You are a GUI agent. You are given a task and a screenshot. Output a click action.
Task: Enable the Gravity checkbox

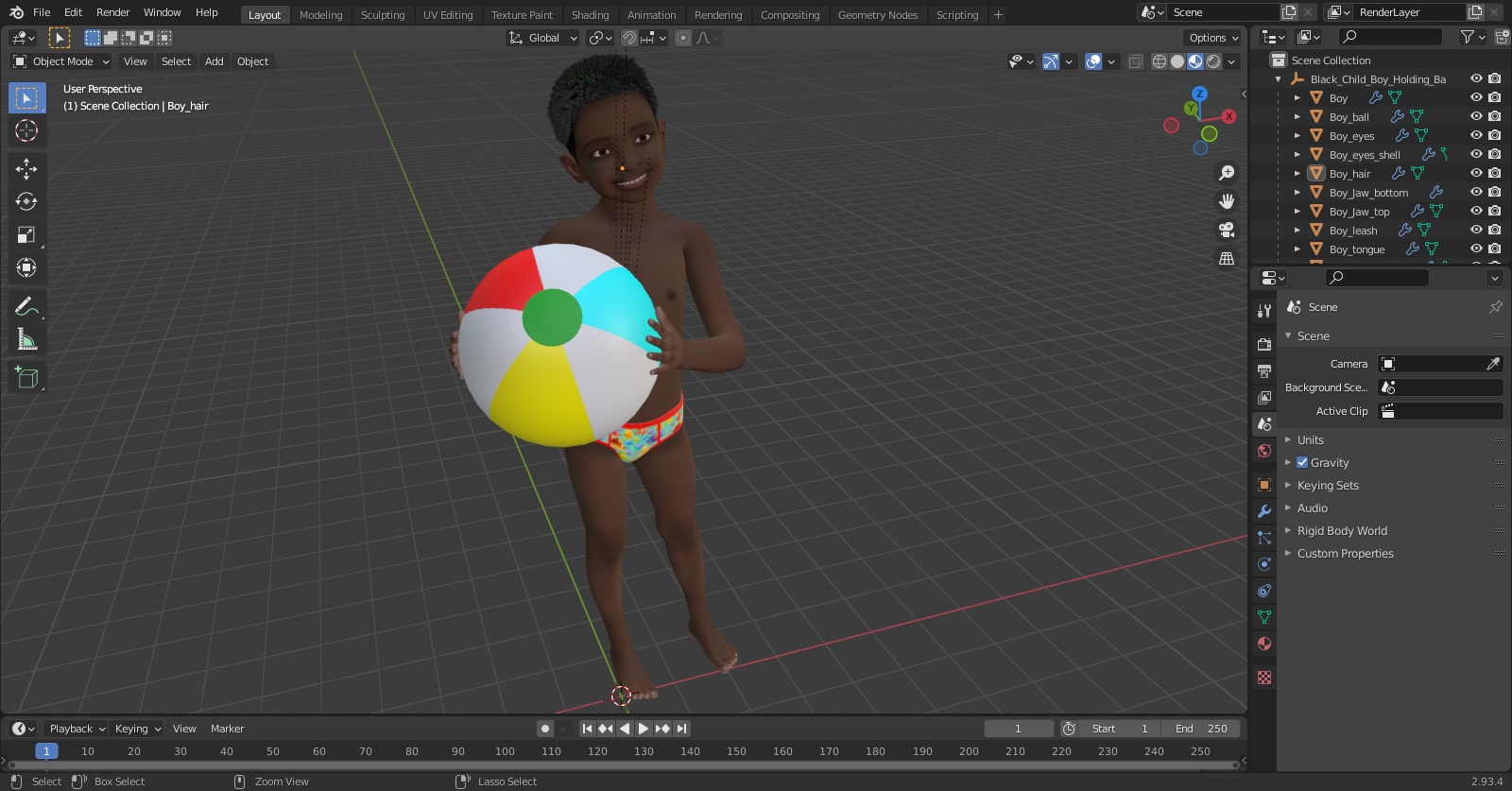point(1302,463)
